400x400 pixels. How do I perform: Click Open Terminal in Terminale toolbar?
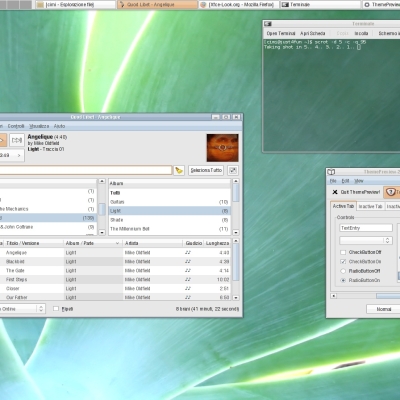pyautogui.click(x=281, y=33)
